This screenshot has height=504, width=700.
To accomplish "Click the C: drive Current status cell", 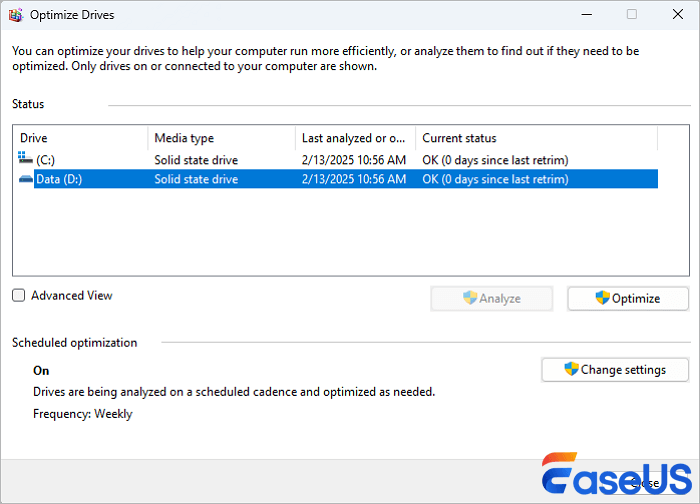I will (x=495, y=160).
